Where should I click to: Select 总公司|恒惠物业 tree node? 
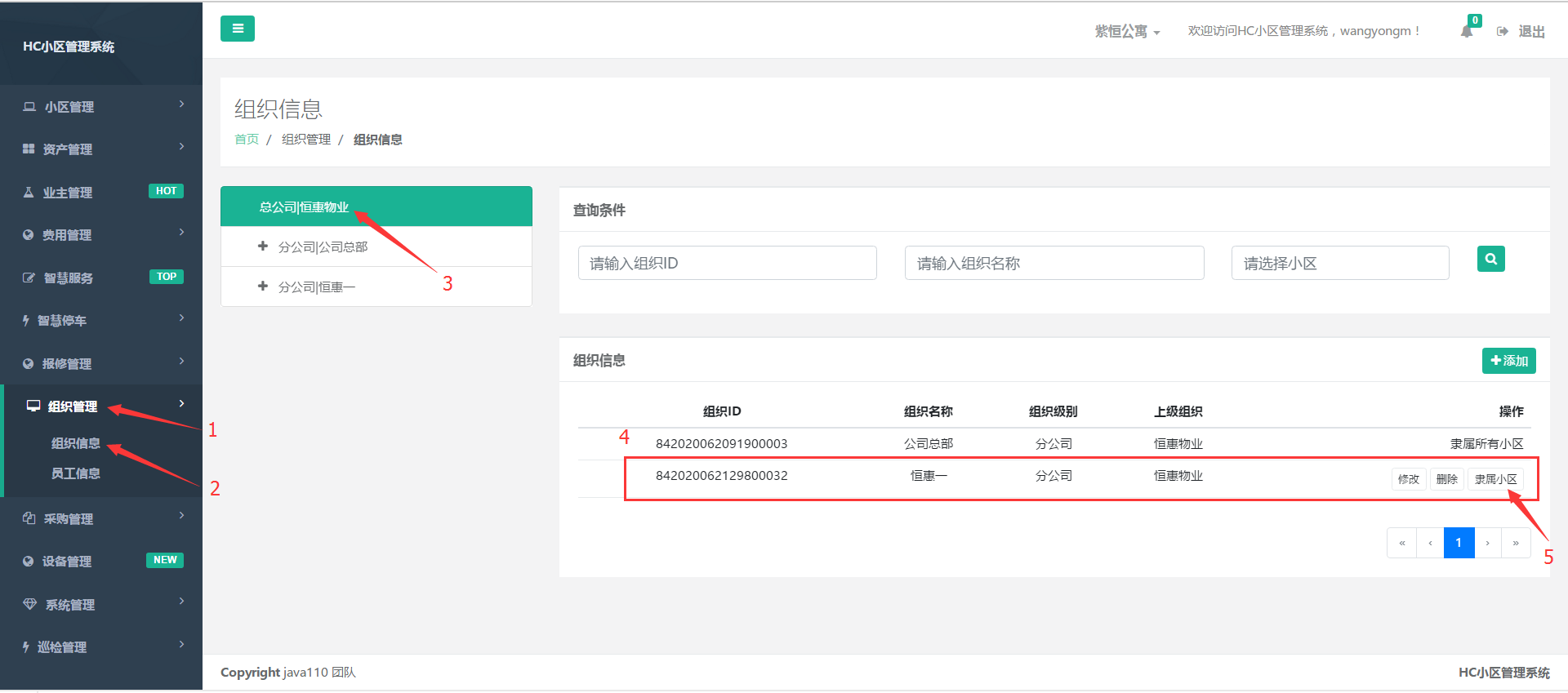coord(376,207)
